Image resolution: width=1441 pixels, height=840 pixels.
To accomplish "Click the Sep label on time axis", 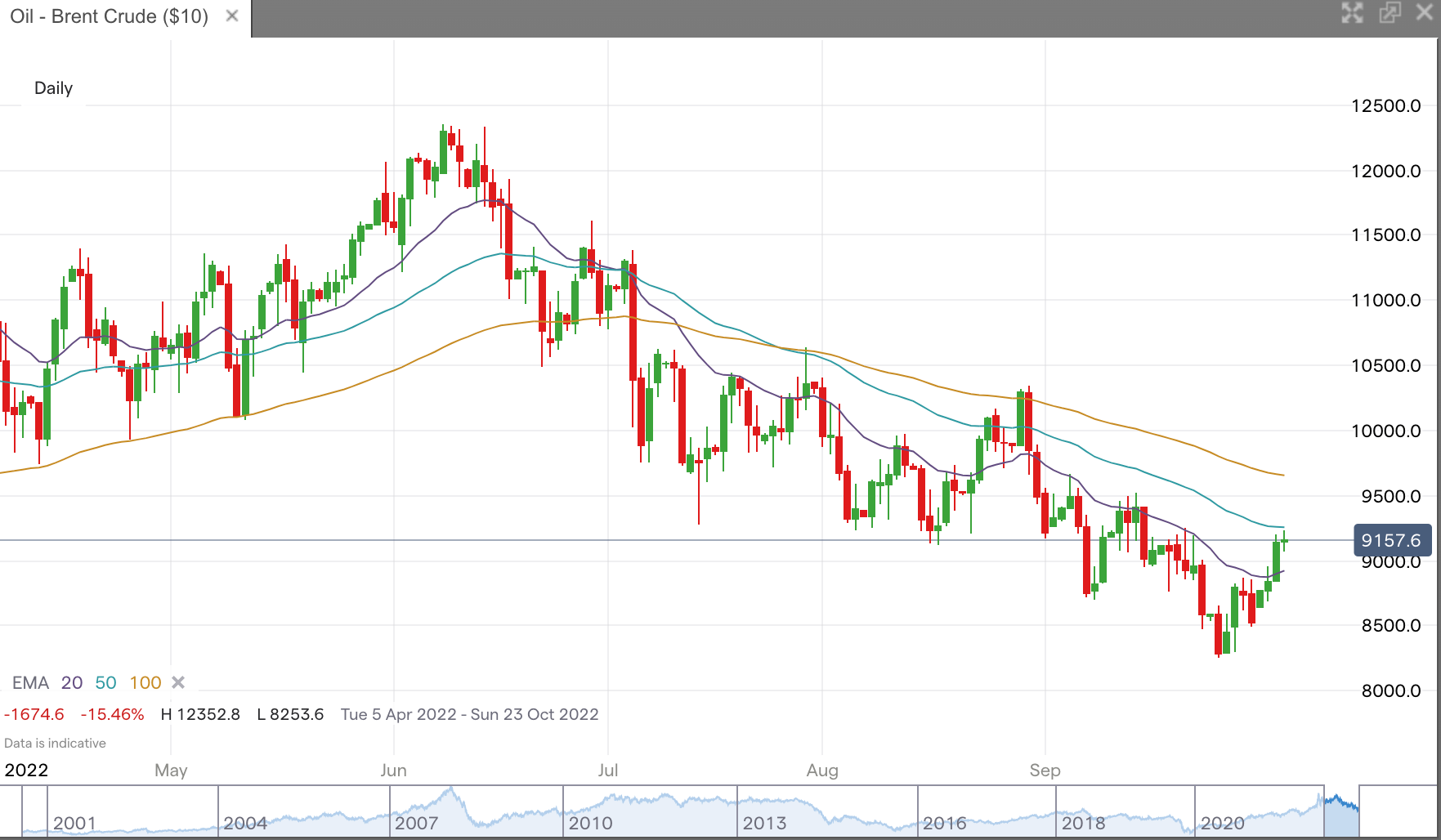I will (x=1045, y=771).
